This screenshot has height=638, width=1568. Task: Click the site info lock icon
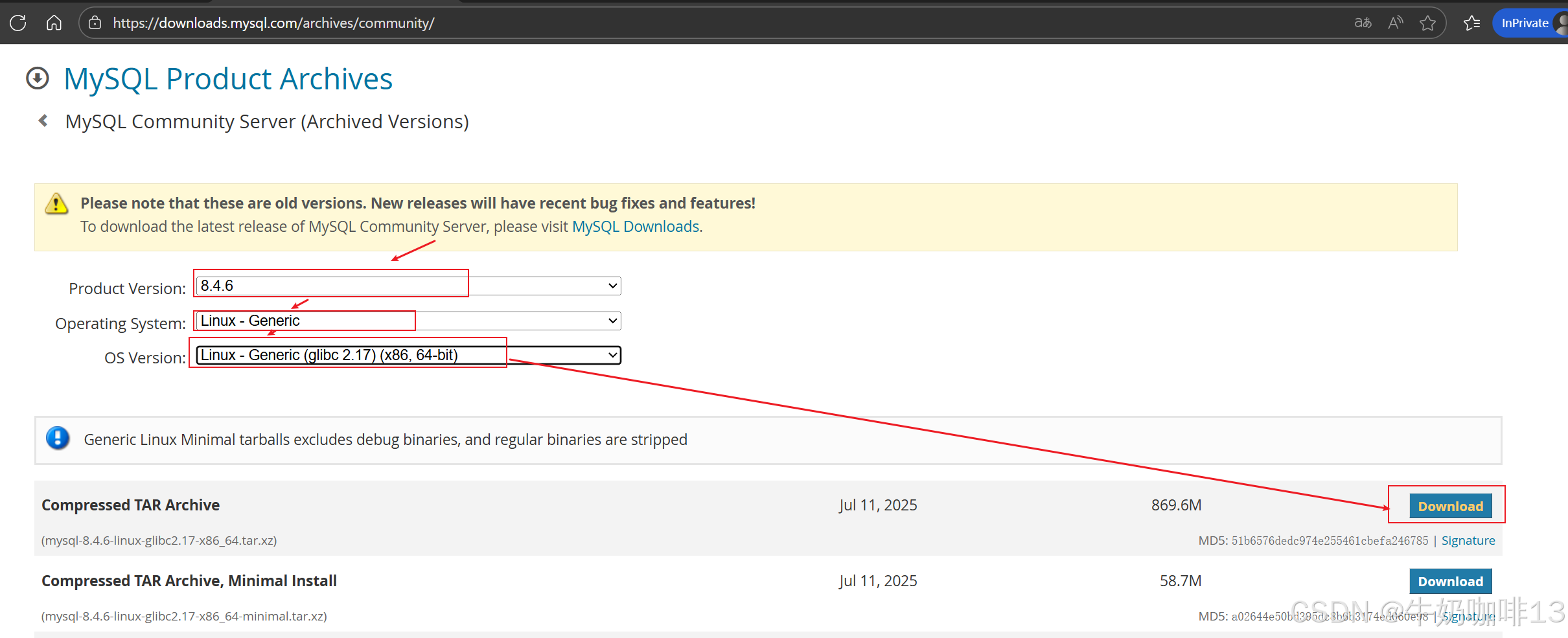tap(95, 23)
